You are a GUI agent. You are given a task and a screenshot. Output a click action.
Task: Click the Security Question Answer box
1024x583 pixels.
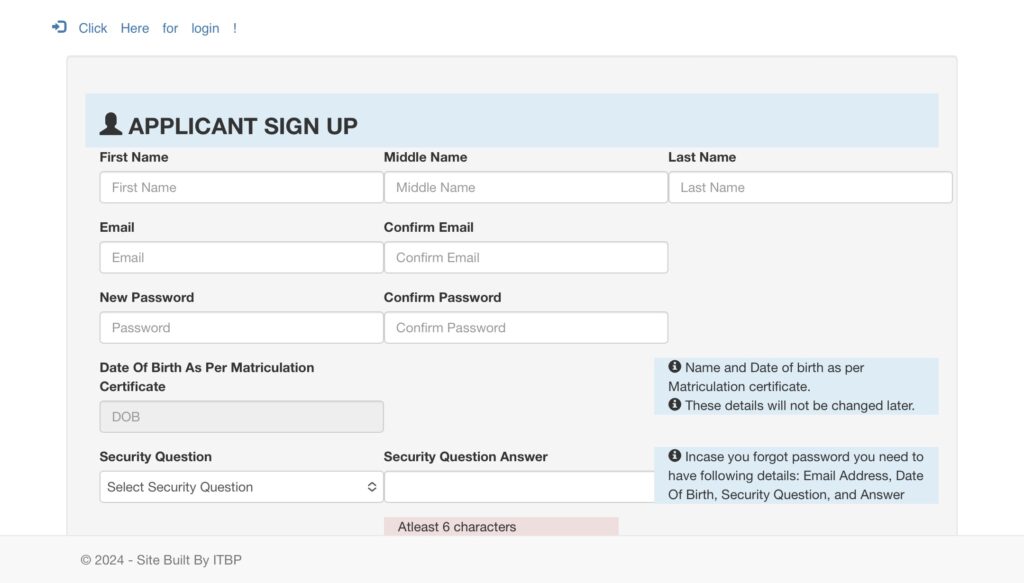tap(519, 487)
